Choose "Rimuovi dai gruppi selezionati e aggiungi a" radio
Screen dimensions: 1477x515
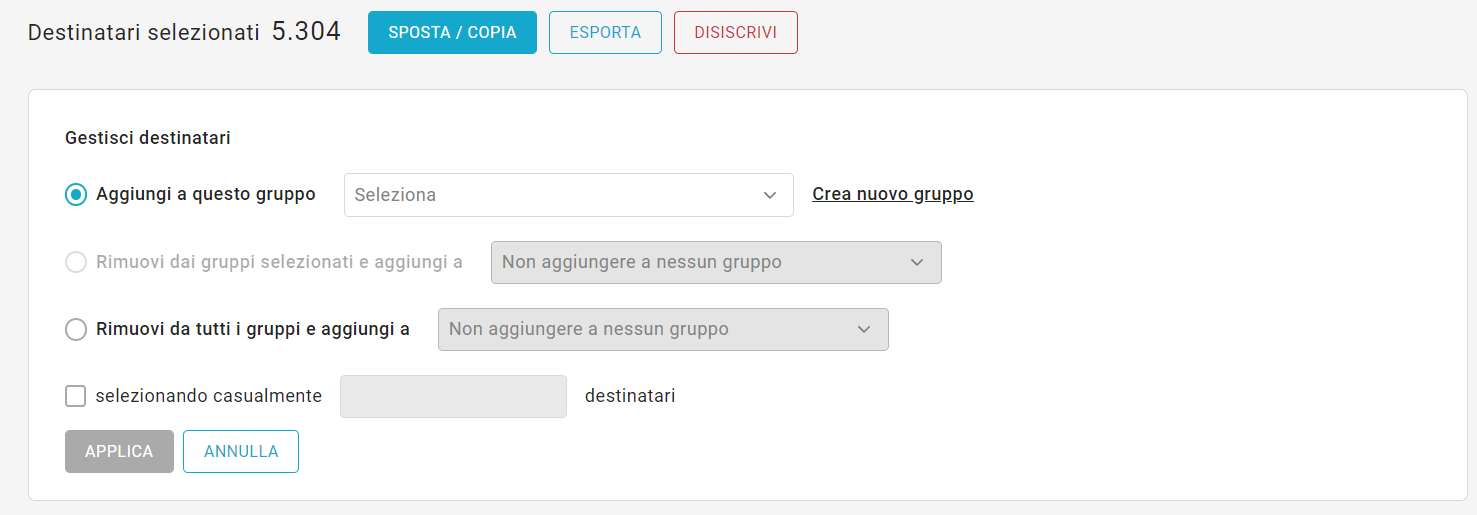point(76,262)
